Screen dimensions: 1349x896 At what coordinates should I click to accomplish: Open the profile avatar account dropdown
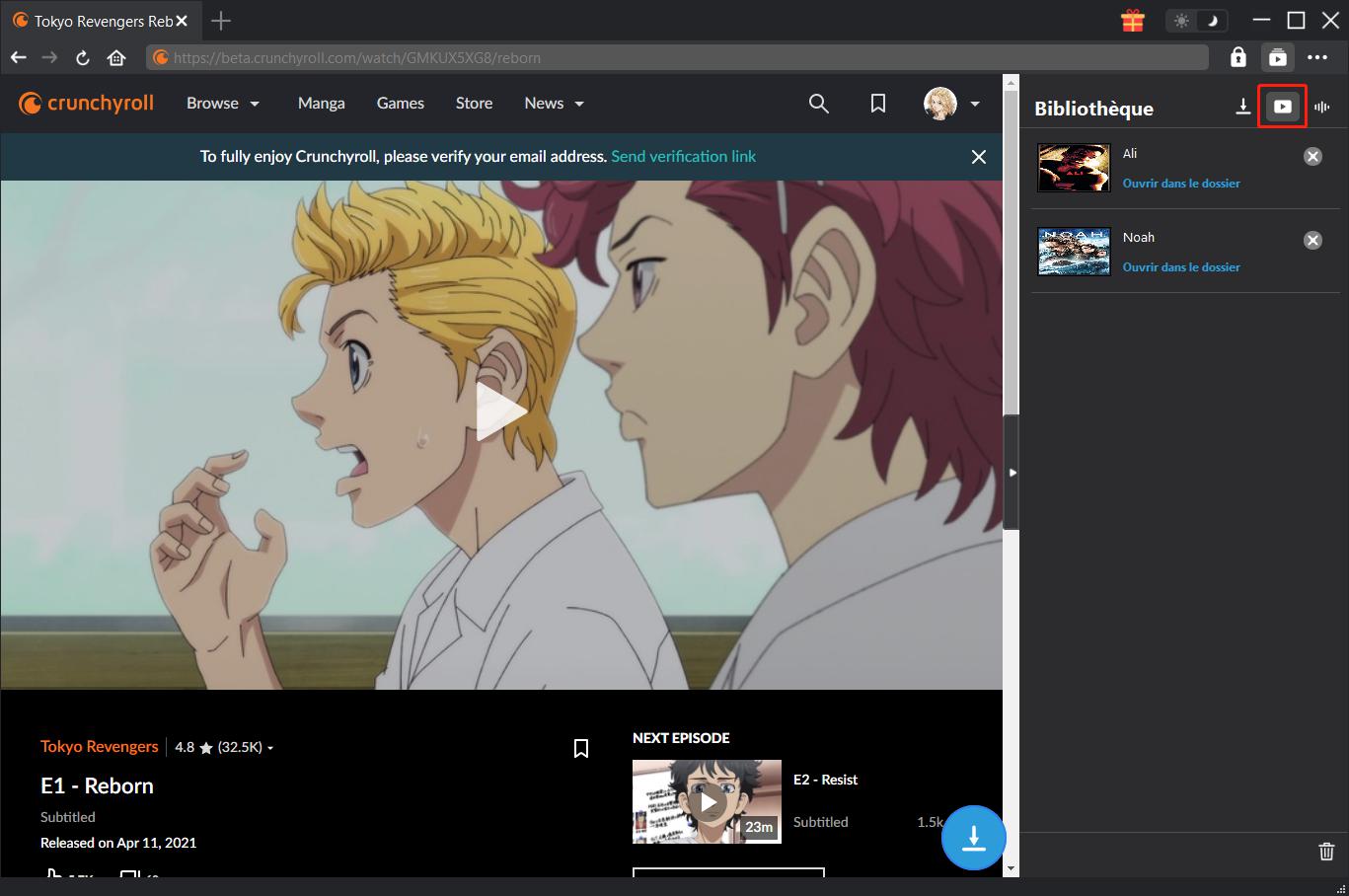coord(951,104)
